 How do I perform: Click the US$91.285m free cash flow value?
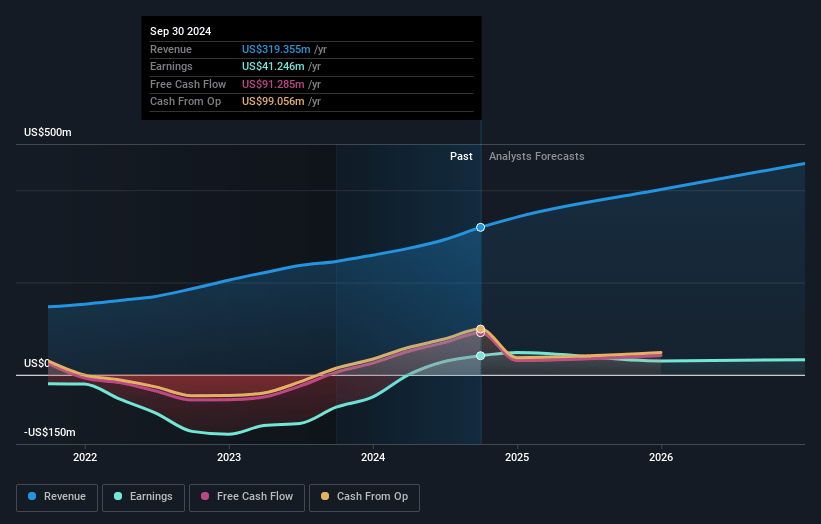click(273, 84)
